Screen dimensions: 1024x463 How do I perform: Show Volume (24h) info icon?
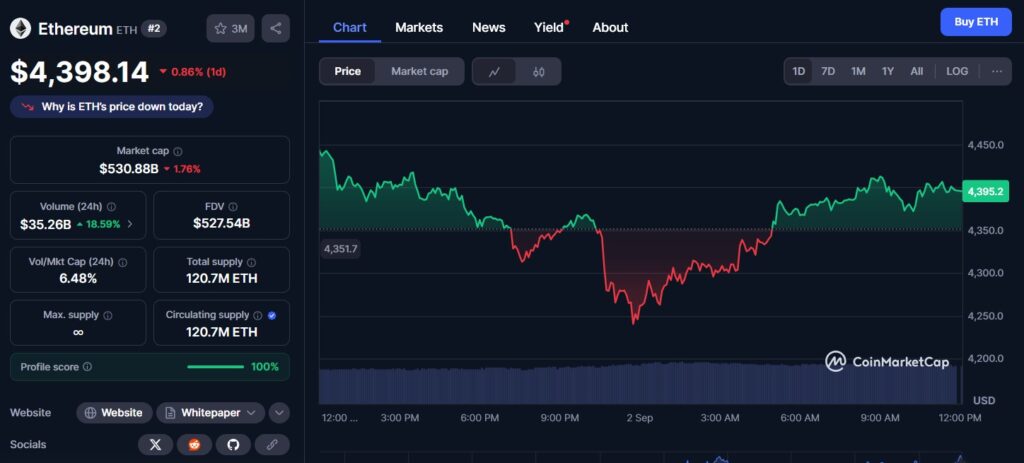point(111,206)
